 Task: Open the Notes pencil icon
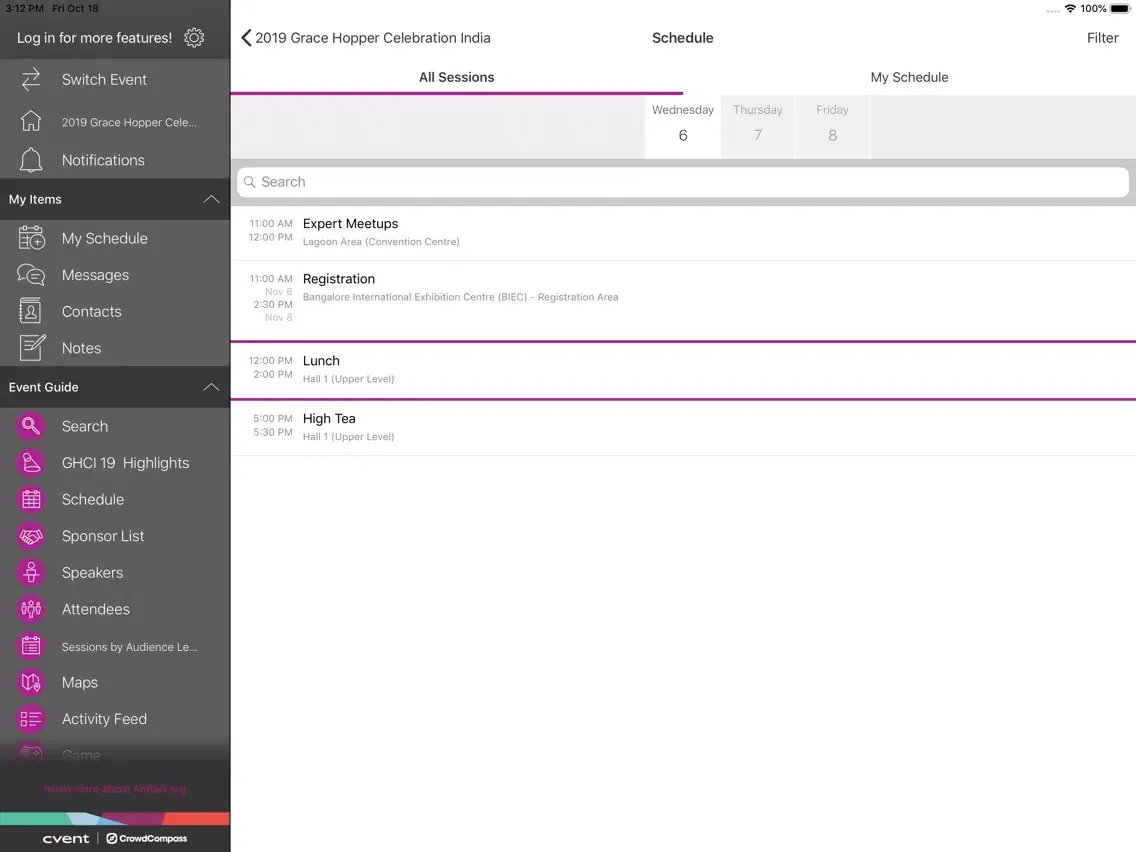[32, 348]
